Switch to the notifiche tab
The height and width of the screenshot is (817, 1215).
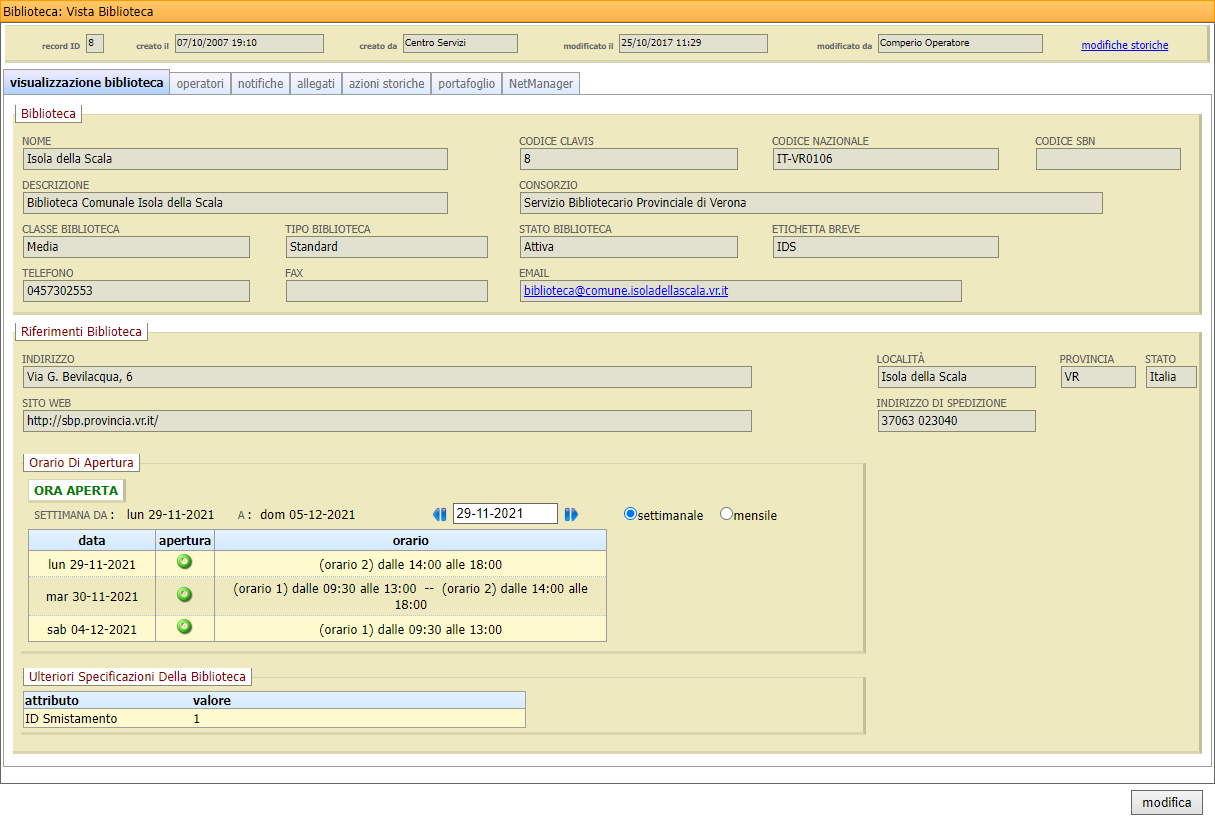(x=260, y=84)
